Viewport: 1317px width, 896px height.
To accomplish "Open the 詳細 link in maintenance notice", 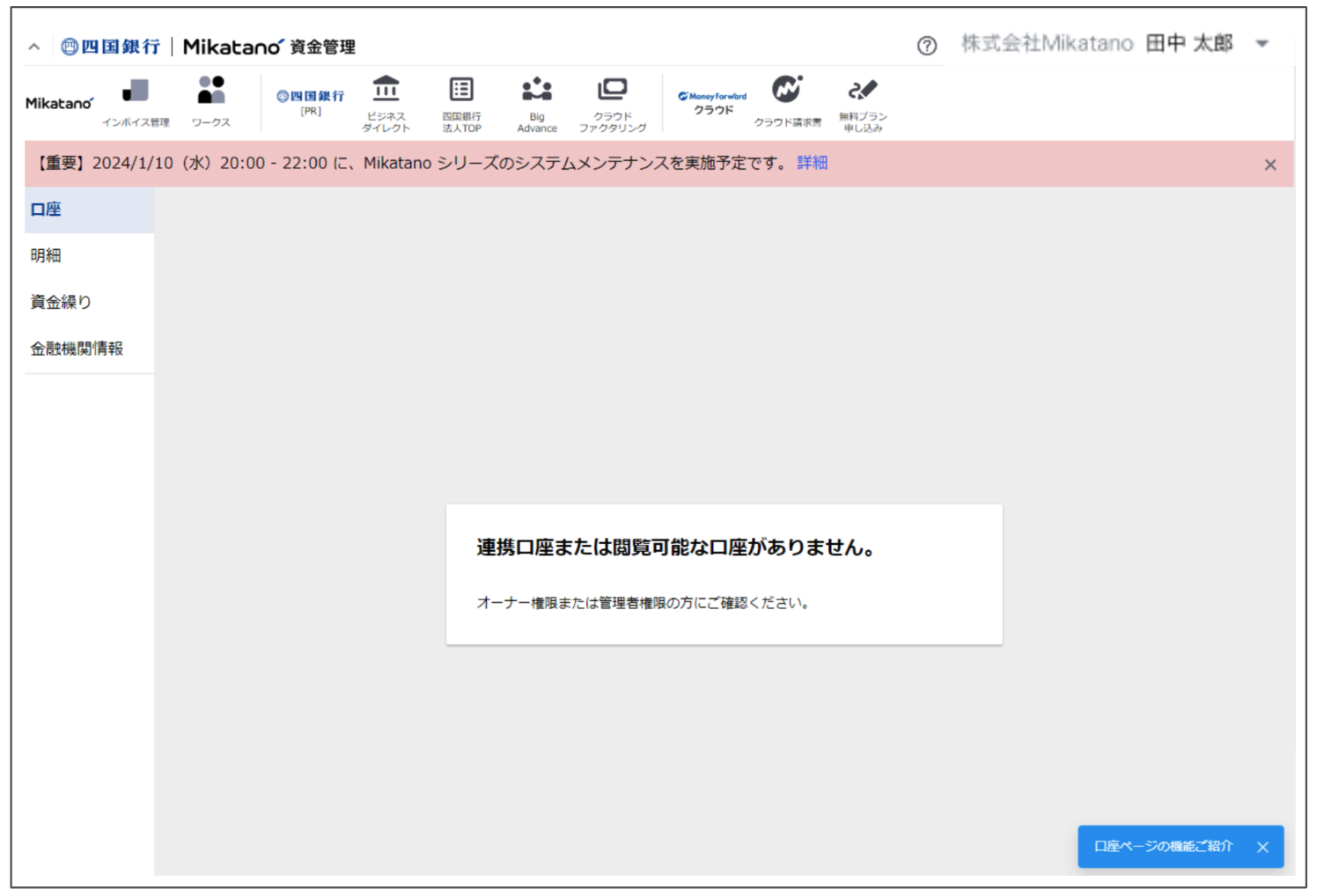I will point(812,163).
